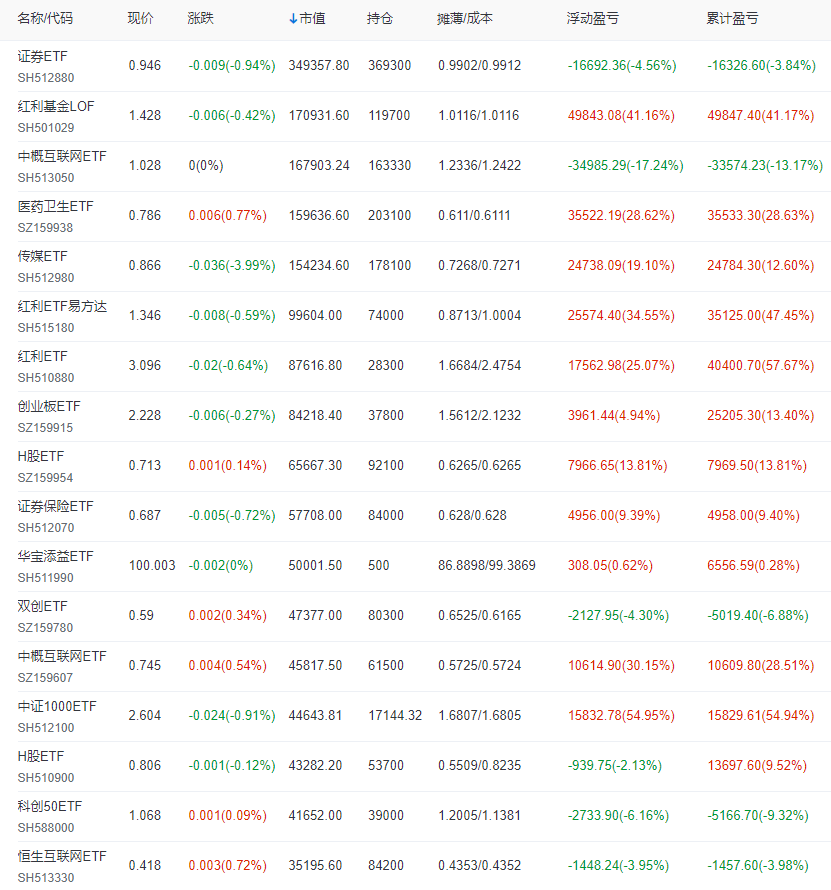Click cumulative profit 49847.40(41.17%)

761,115
